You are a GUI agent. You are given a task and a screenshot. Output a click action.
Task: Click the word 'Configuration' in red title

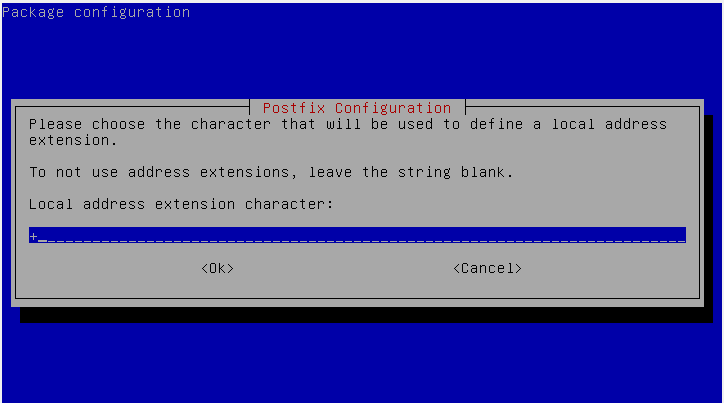pos(393,108)
